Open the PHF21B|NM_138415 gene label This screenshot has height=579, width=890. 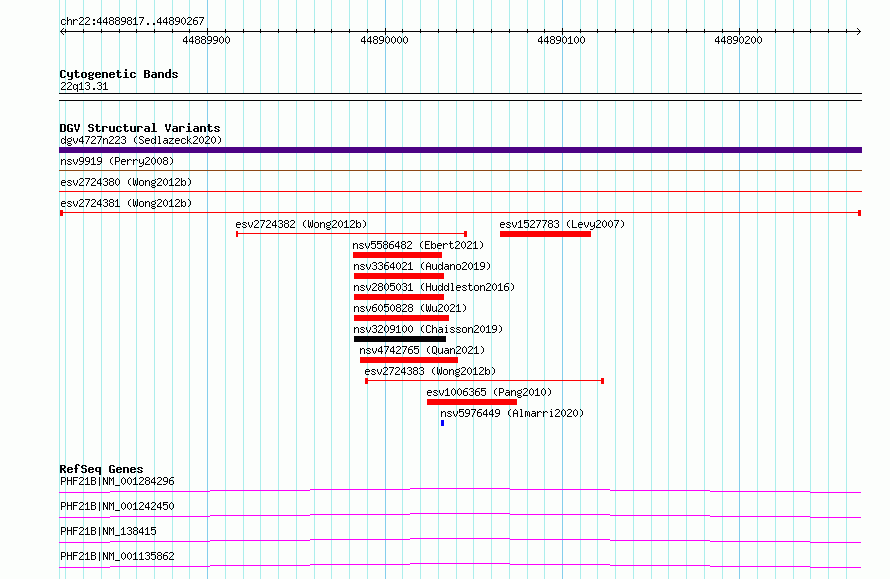tap(108, 531)
